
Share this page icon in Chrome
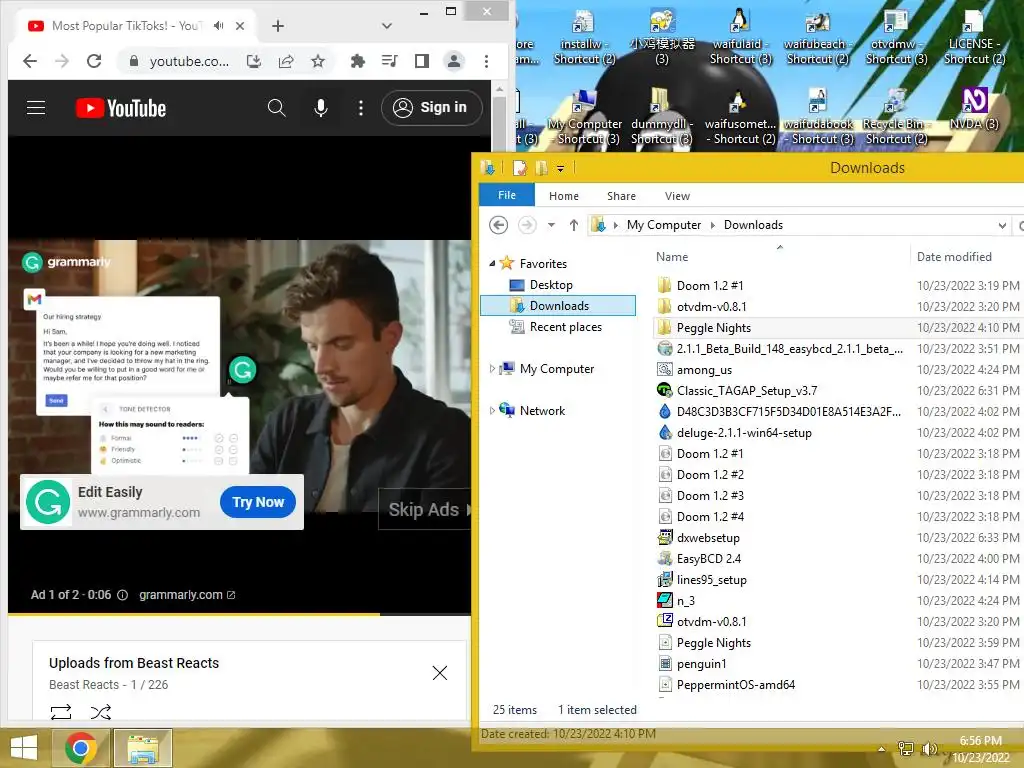point(286,61)
